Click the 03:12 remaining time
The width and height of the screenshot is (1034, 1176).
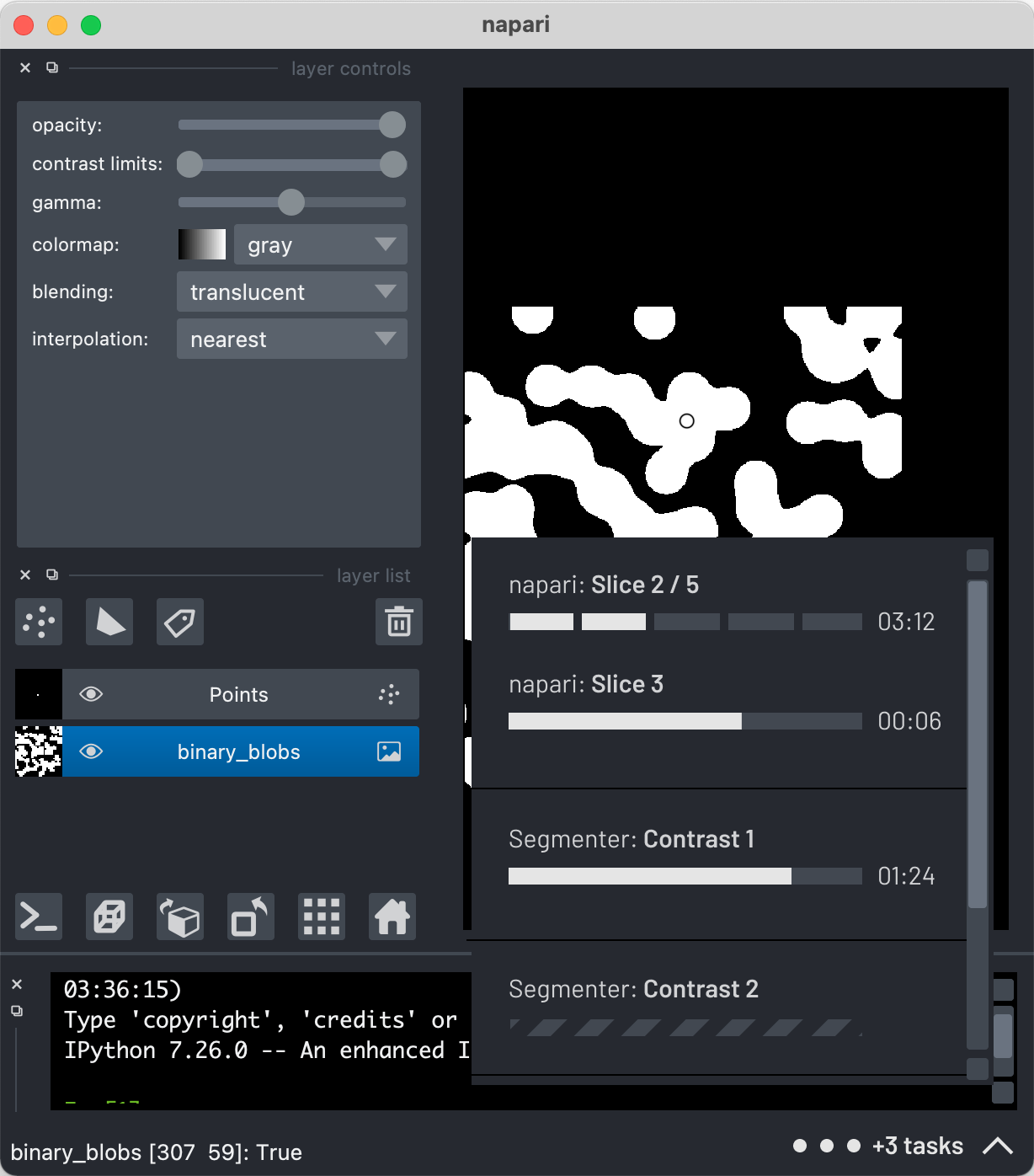click(x=906, y=622)
